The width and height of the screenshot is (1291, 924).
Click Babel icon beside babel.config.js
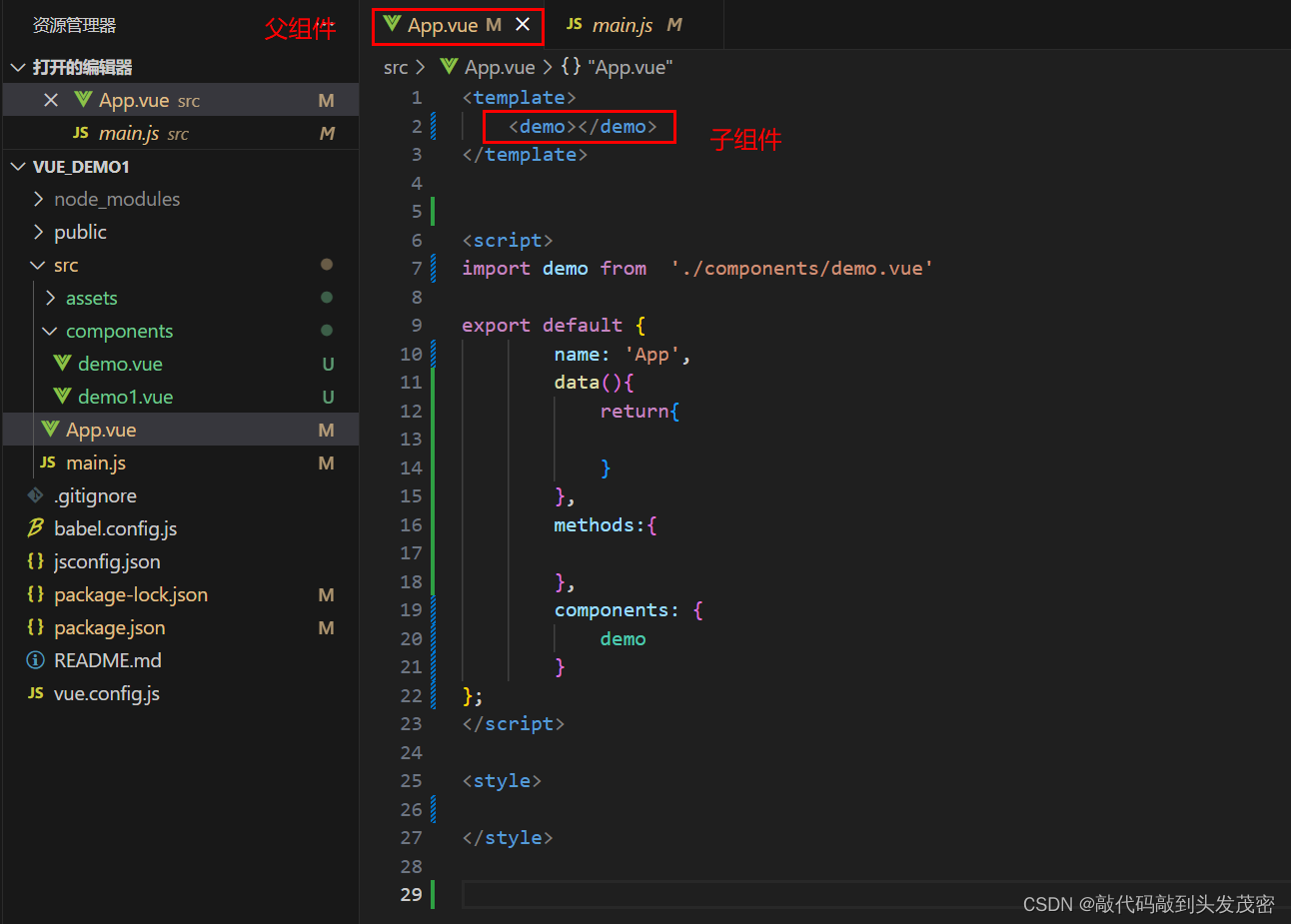tap(36, 527)
